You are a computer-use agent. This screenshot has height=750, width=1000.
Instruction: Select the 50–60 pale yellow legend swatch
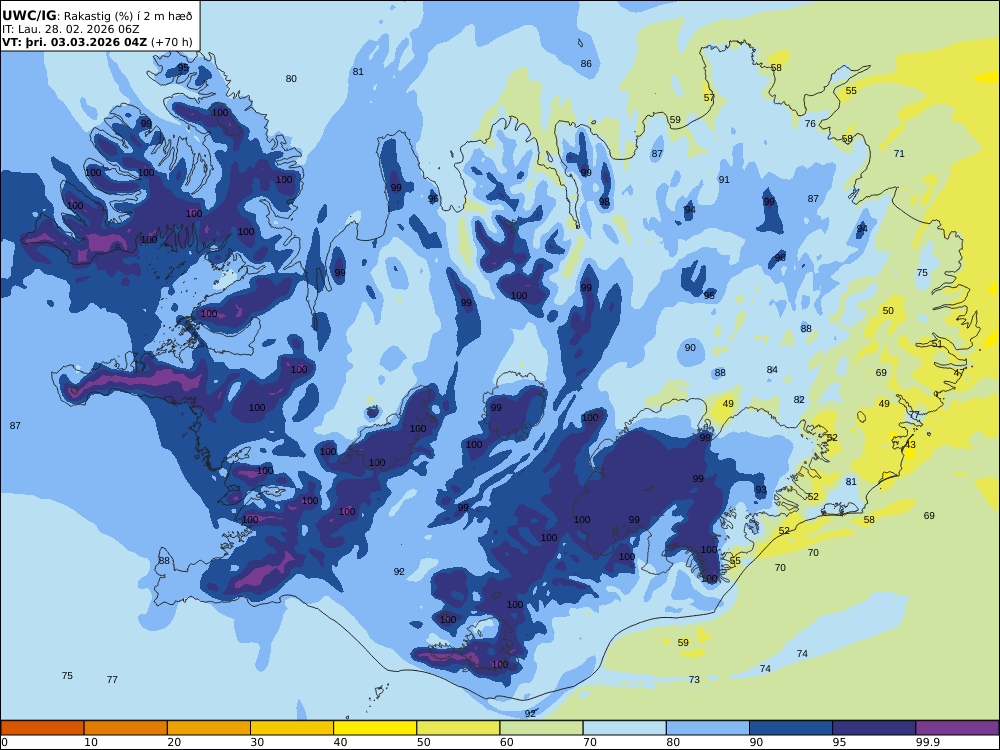click(458, 728)
